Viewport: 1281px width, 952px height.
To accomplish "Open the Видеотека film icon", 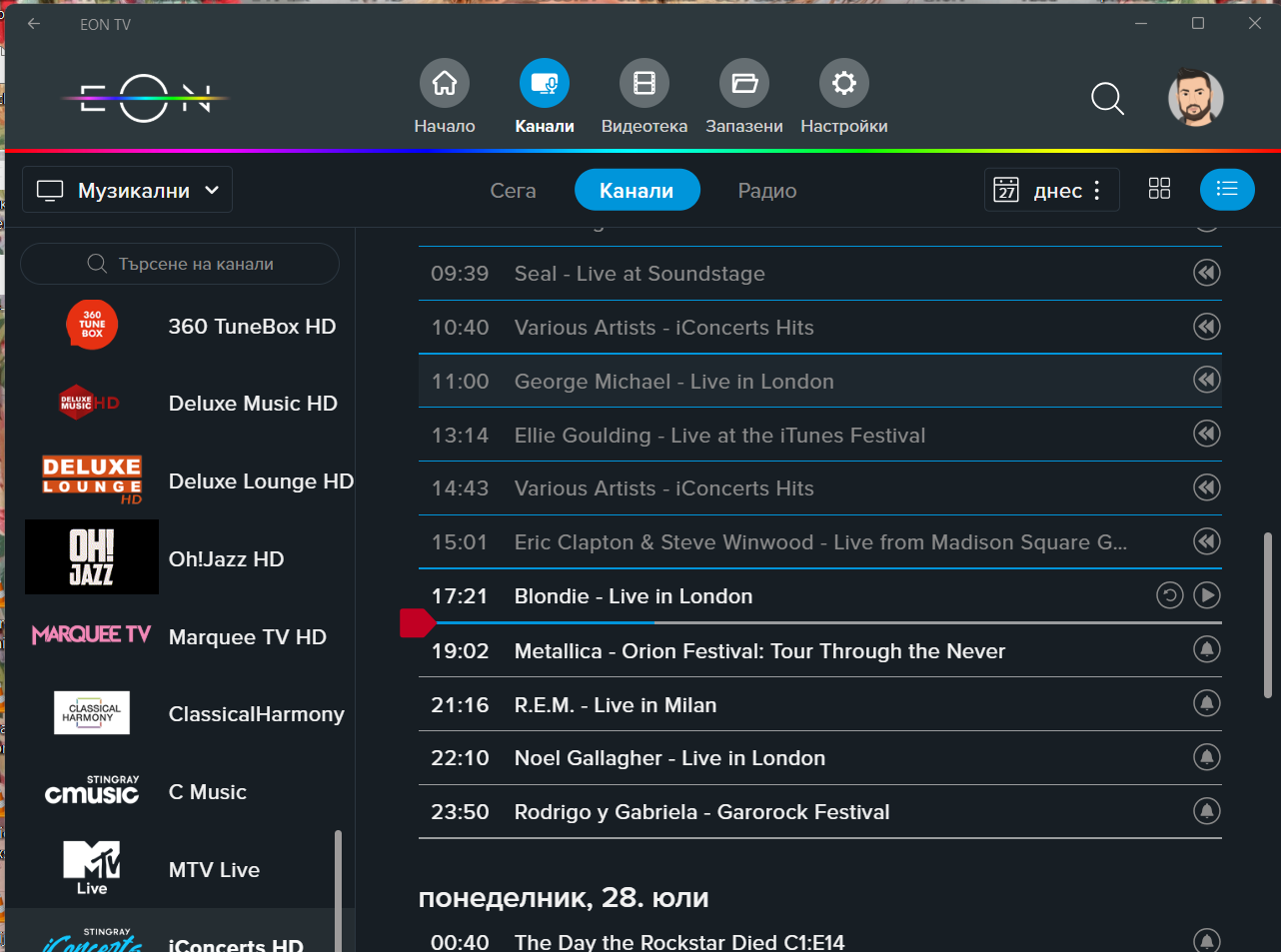I will 644,83.
